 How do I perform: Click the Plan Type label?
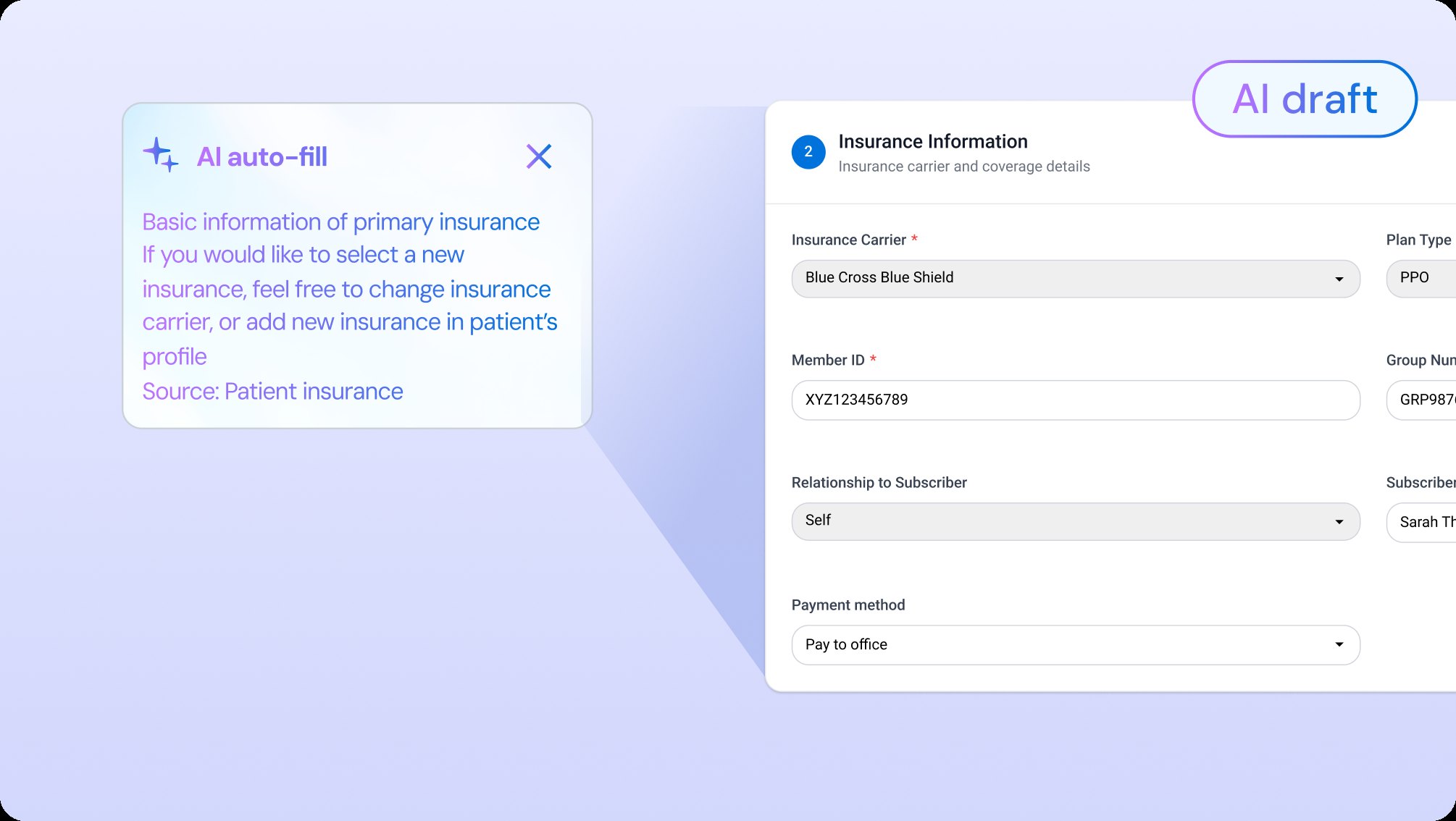(1419, 240)
